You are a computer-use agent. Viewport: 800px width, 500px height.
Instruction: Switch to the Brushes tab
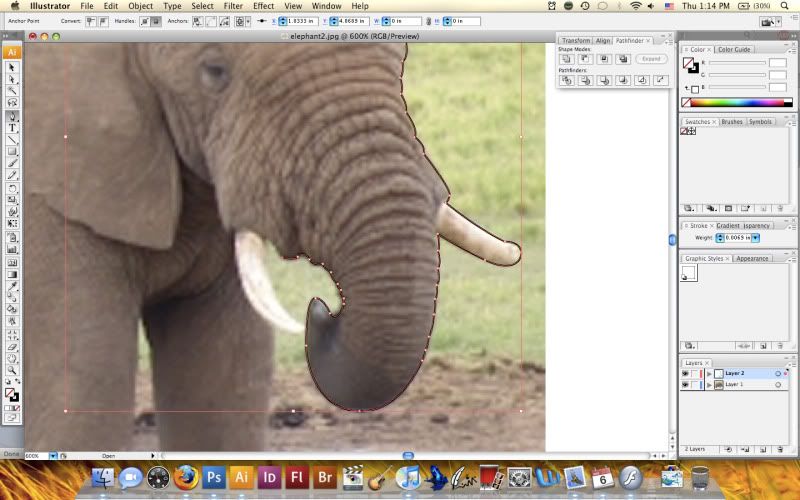(x=732, y=121)
